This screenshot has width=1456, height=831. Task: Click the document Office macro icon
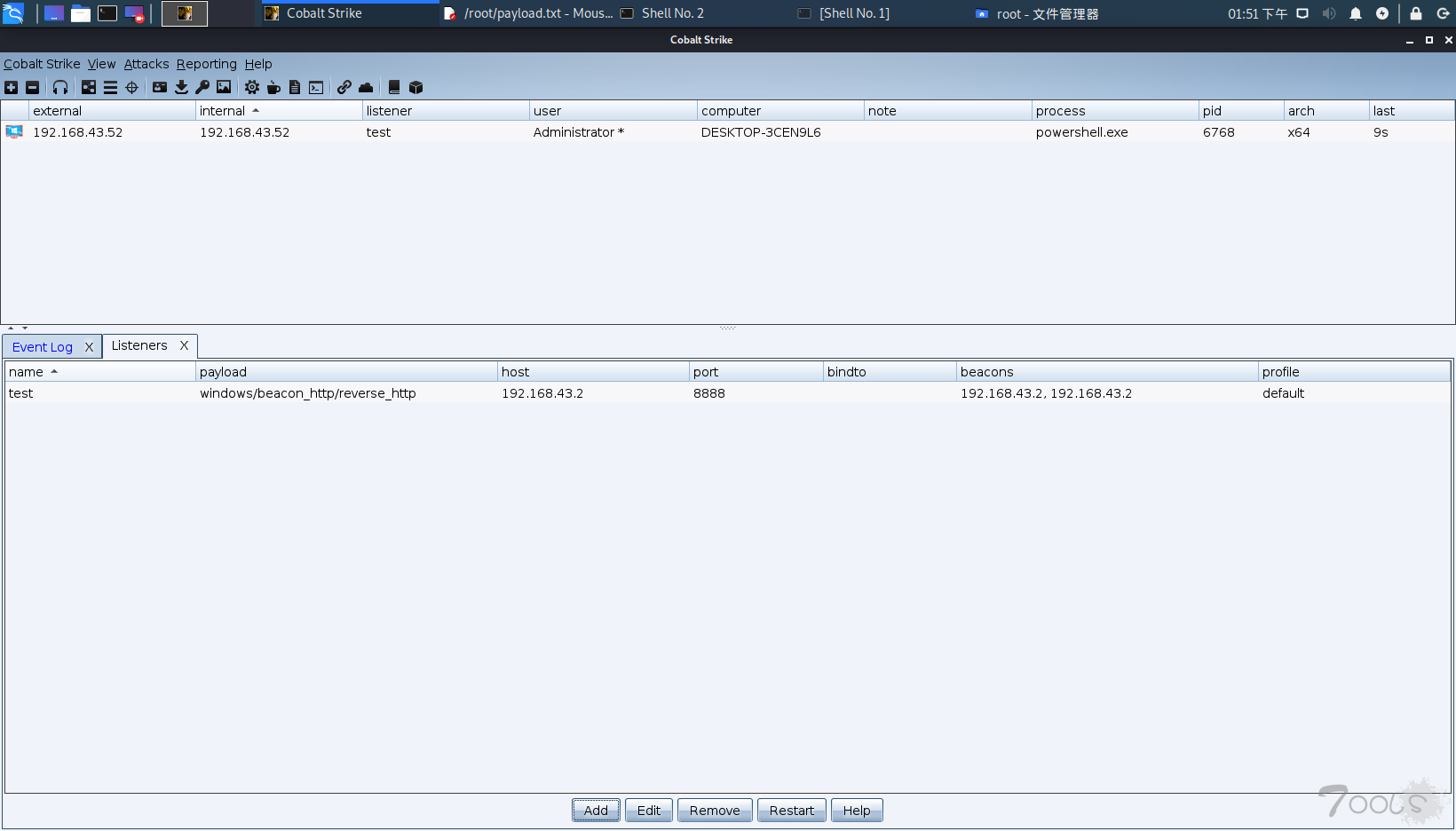pyautogui.click(x=295, y=87)
